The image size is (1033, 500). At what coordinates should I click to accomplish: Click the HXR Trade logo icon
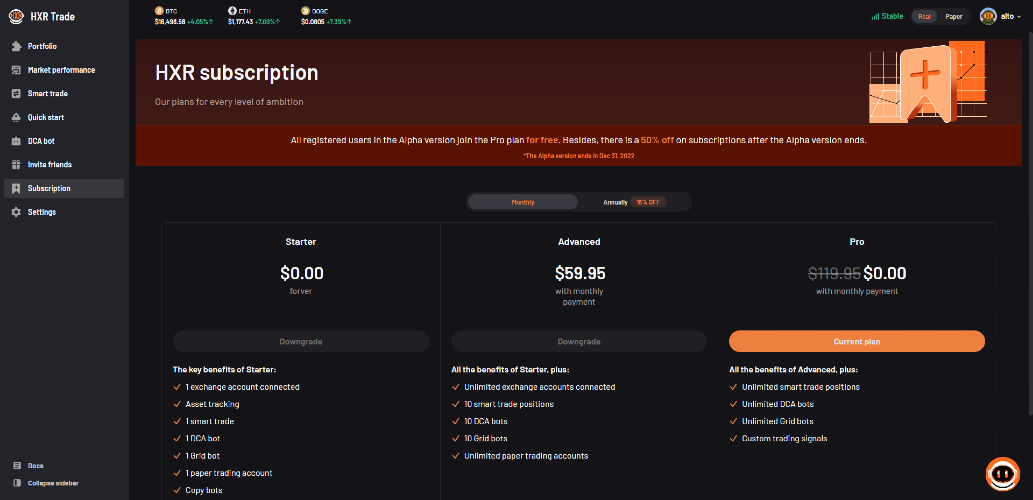pos(16,16)
